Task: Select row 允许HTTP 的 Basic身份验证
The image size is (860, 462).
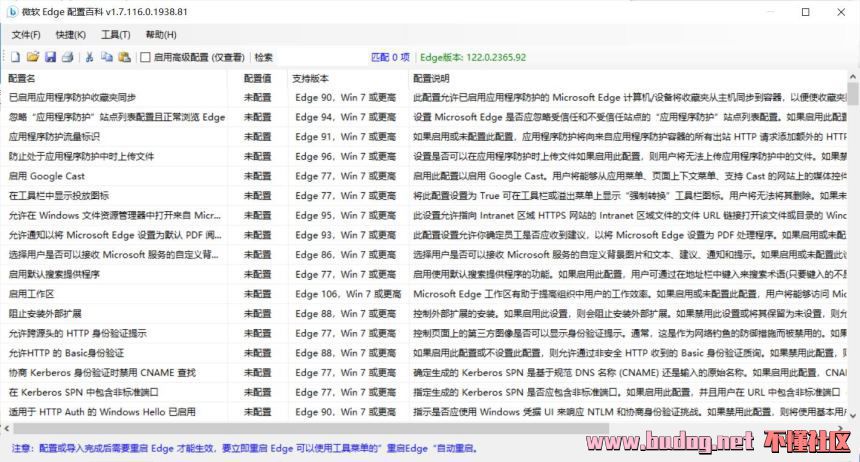Action: coord(425,353)
